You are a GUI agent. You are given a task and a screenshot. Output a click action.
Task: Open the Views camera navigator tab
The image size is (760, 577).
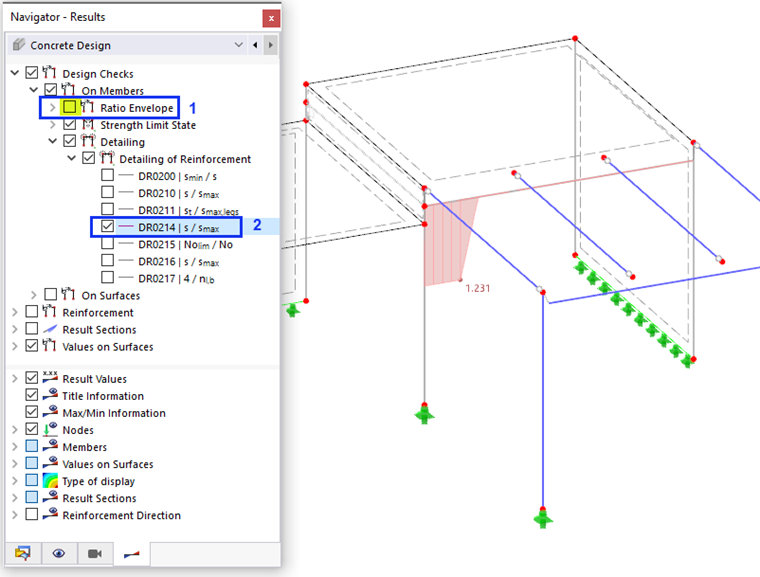pyautogui.click(x=95, y=554)
